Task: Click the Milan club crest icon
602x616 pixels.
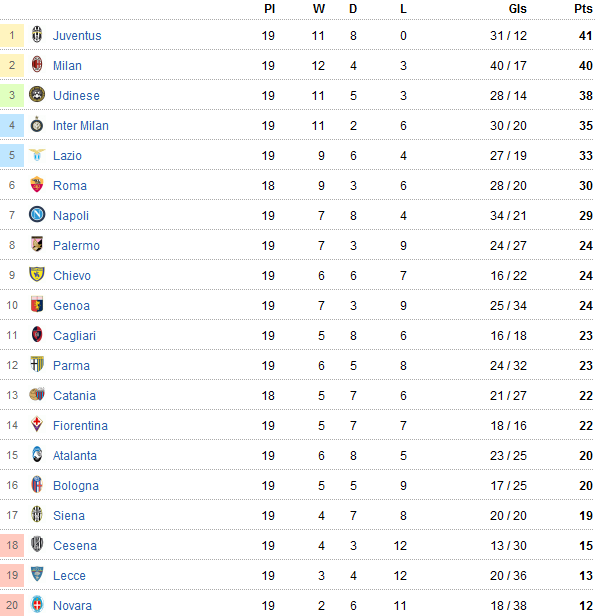Action: pos(37,66)
